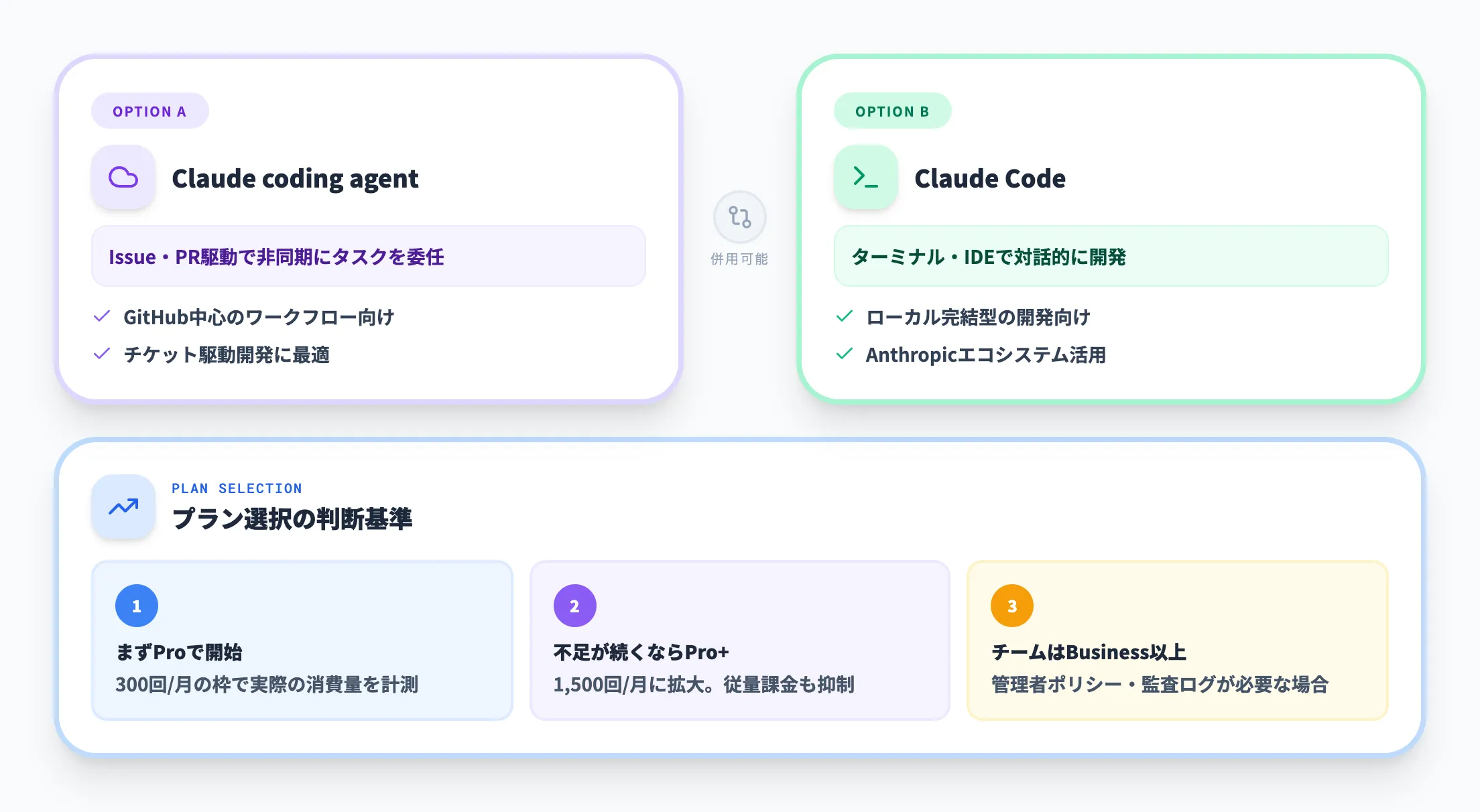Click the 併用可能 branch icon between the cards
This screenshot has width=1480, height=812.
click(x=739, y=216)
